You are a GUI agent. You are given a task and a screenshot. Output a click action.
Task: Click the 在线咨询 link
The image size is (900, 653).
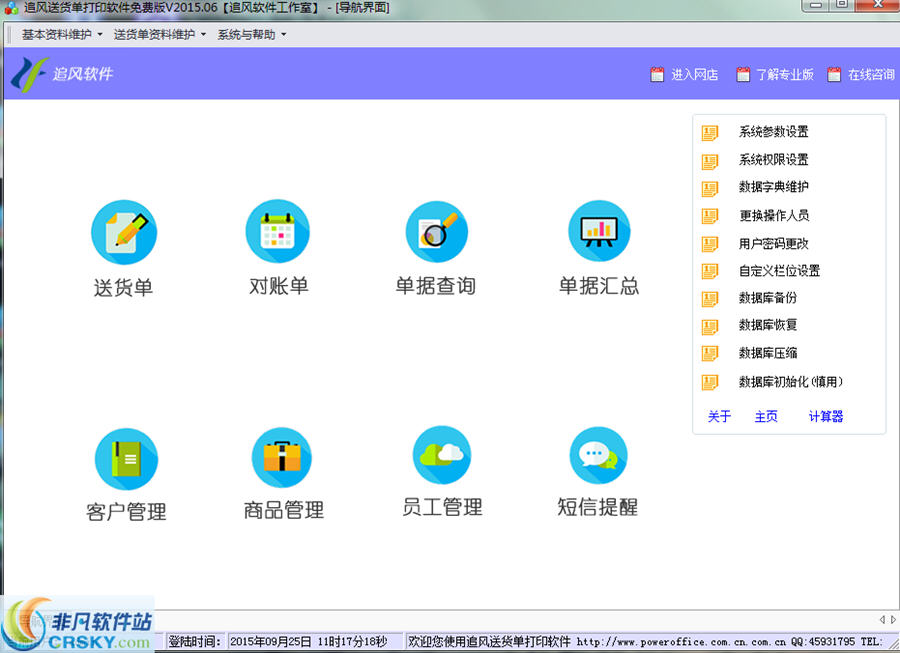tap(871, 75)
